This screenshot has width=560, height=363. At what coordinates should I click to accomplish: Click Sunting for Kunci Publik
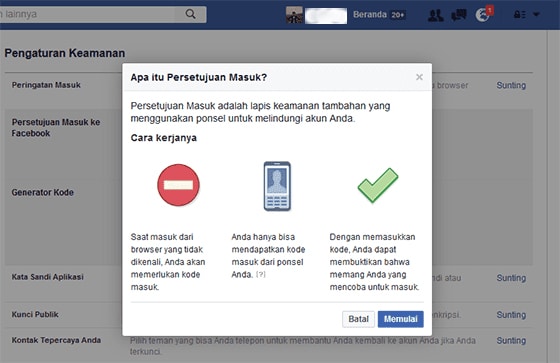coord(511,315)
